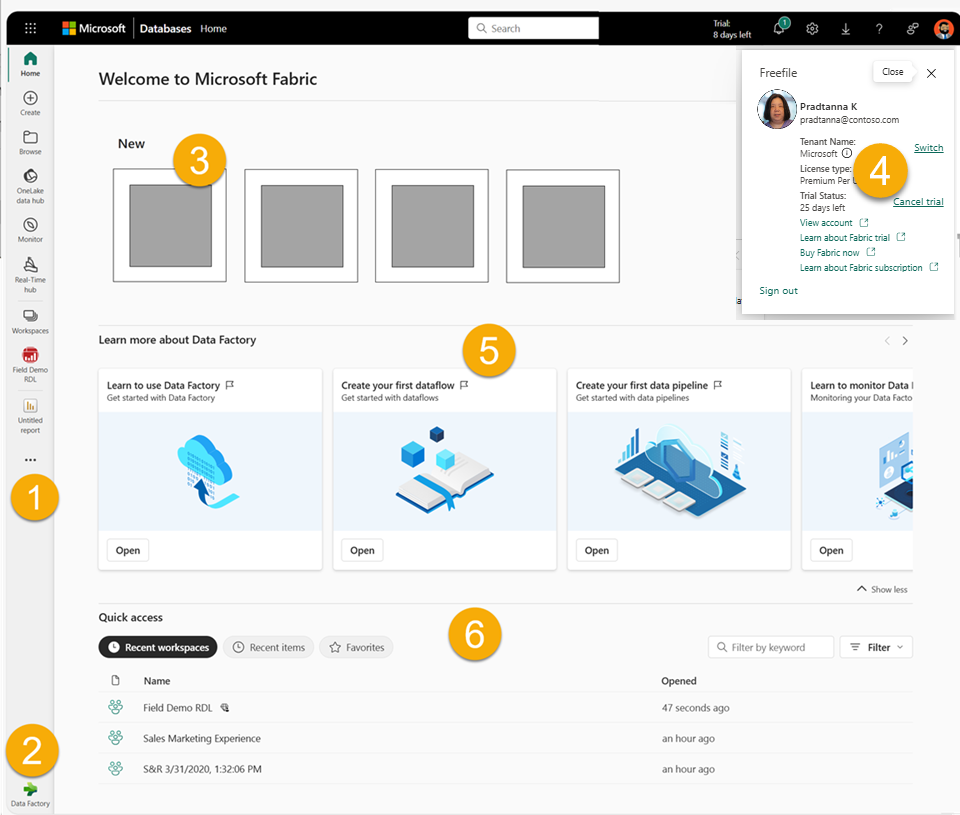Close the account panel with the X
Image resolution: width=960 pixels, height=815 pixels.
coord(931,73)
